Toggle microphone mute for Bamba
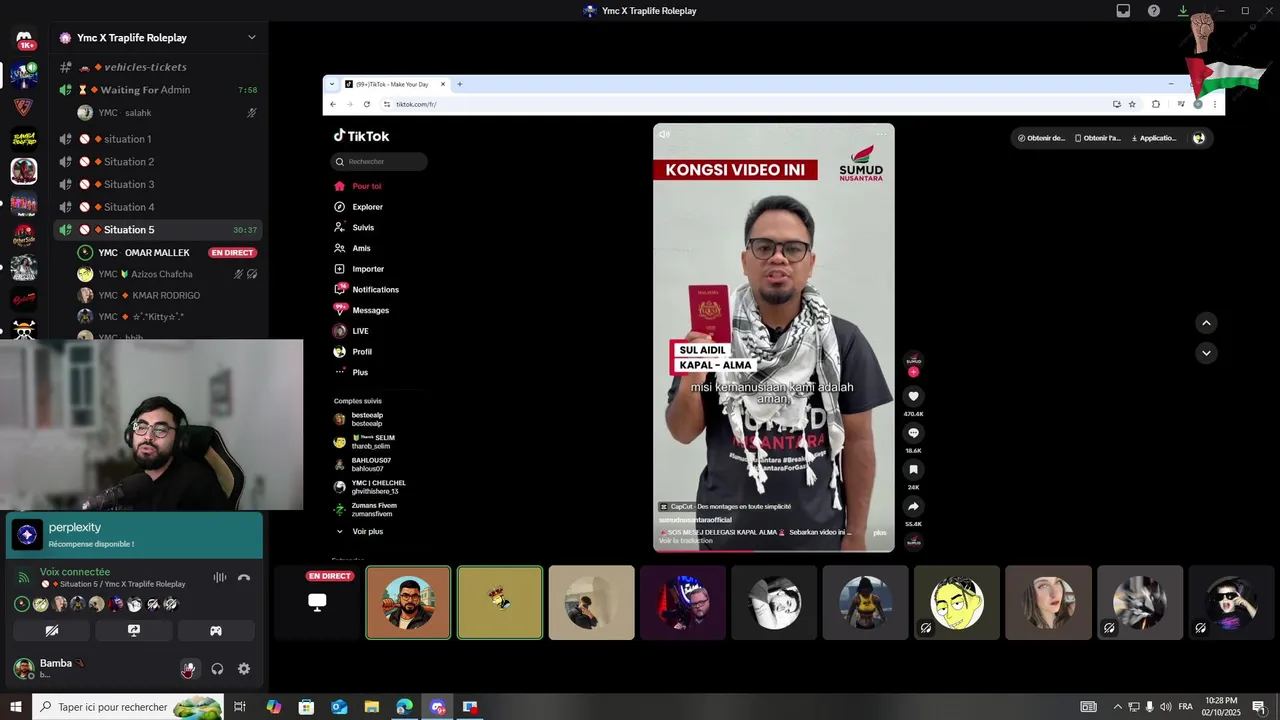Screen dimensions: 1280x720 [x=188, y=669]
